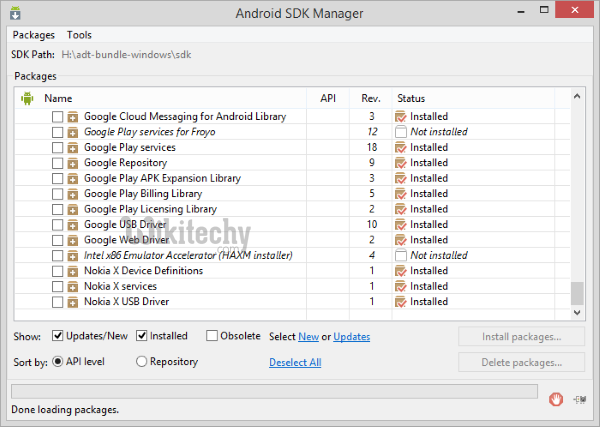Check the Google Cloud Messaging for Android Library box
600x427 pixels.
(x=57, y=117)
